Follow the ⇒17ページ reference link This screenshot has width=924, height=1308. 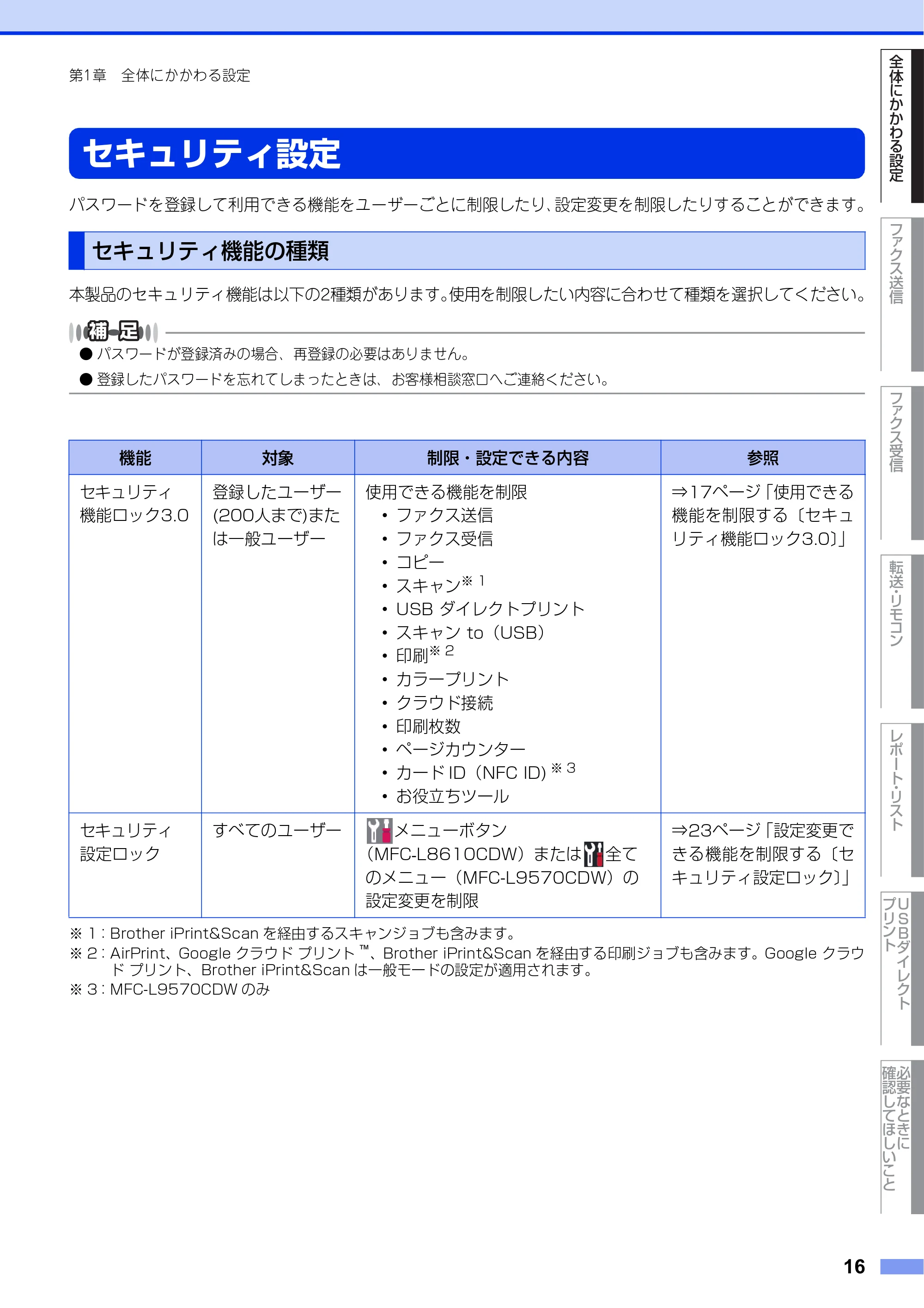(762, 515)
